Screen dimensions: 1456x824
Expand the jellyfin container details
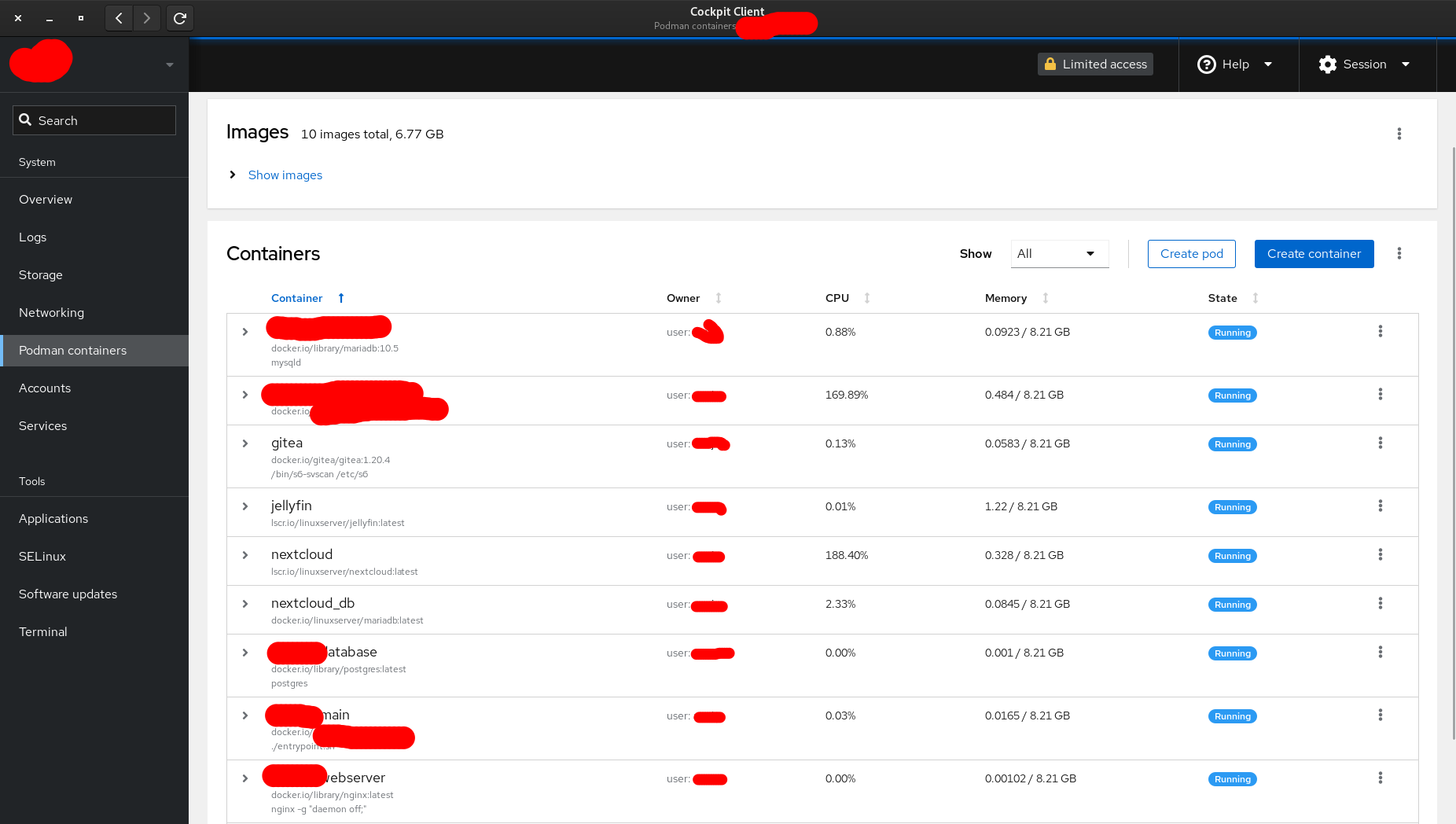pyautogui.click(x=245, y=506)
